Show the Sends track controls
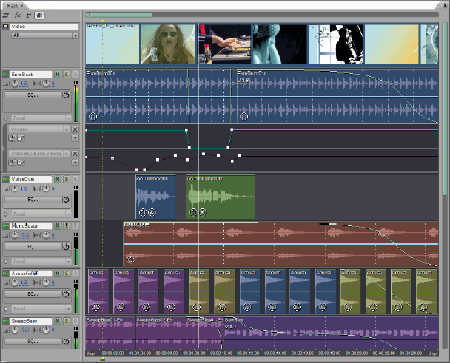 pyautogui.click(x=29, y=15)
